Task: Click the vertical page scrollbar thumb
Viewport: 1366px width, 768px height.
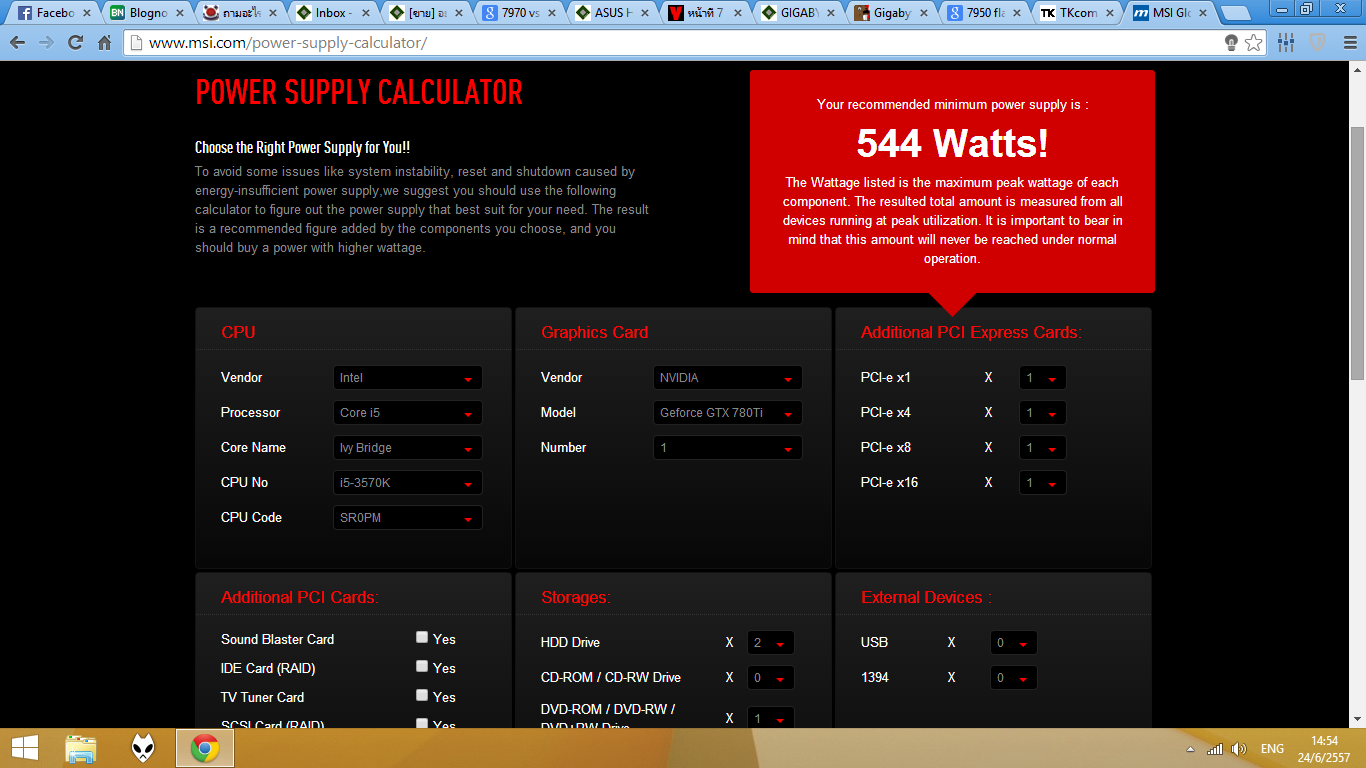Action: point(1357,252)
